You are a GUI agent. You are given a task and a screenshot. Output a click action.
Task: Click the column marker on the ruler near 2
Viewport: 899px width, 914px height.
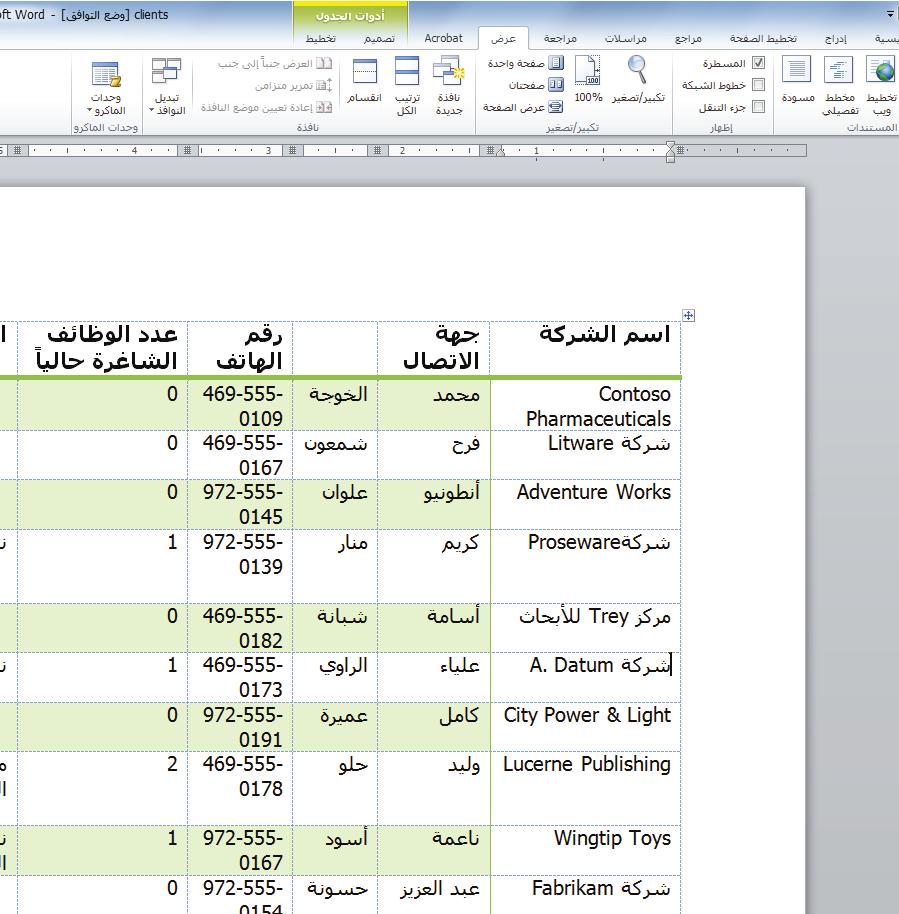[377, 151]
